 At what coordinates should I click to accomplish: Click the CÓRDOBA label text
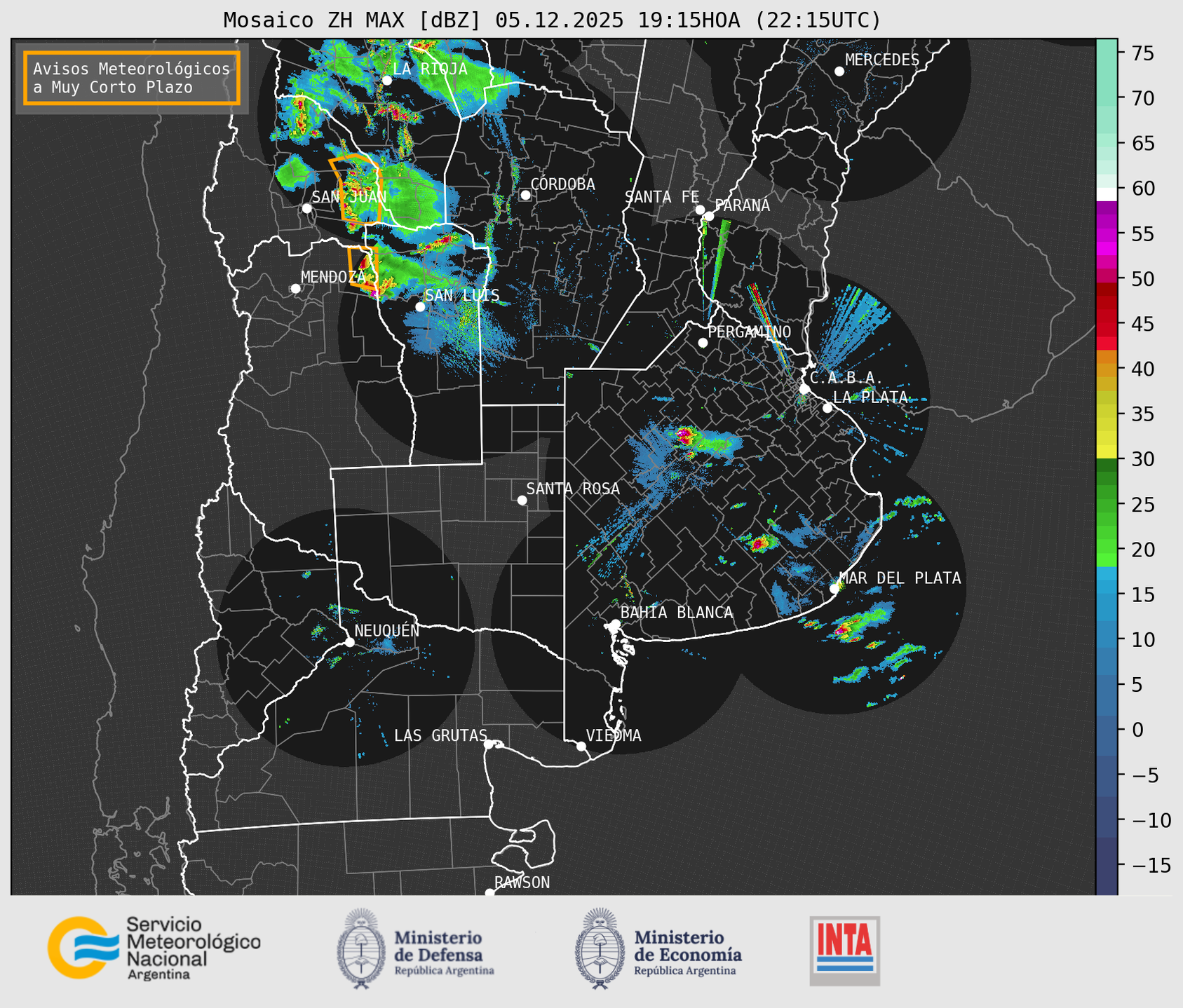click(x=562, y=184)
